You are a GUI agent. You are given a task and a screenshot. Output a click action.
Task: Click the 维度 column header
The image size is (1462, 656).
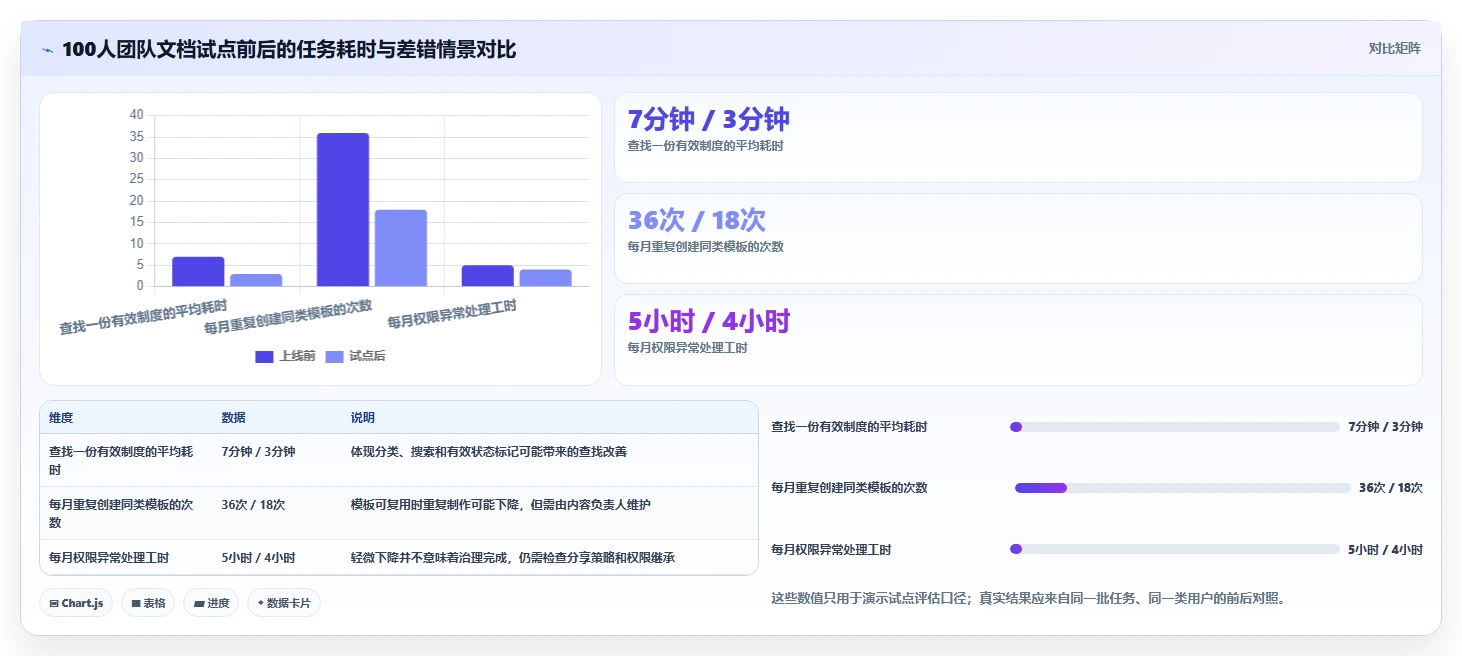coord(61,418)
